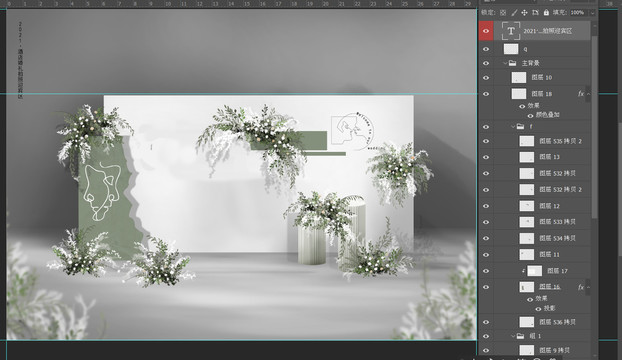Click the fx icon on 图层 18
Image resolution: width=622 pixels, height=360 pixels.
581,94
